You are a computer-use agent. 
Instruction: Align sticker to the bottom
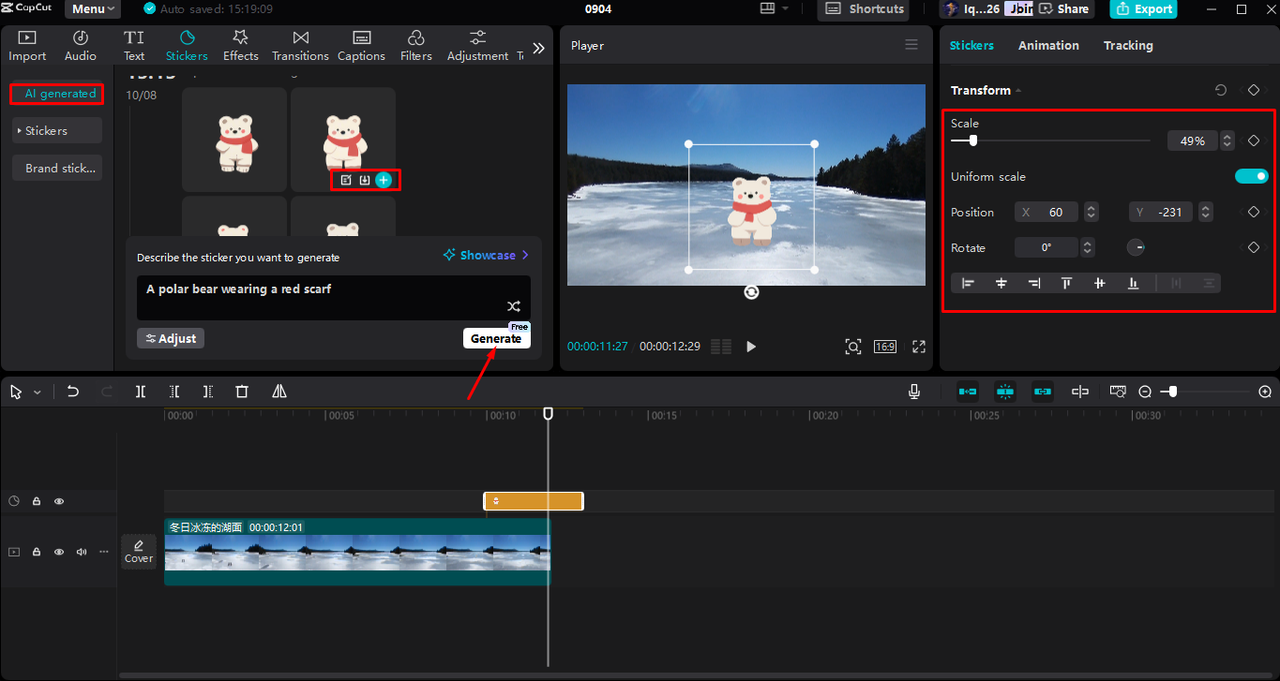coord(1133,283)
